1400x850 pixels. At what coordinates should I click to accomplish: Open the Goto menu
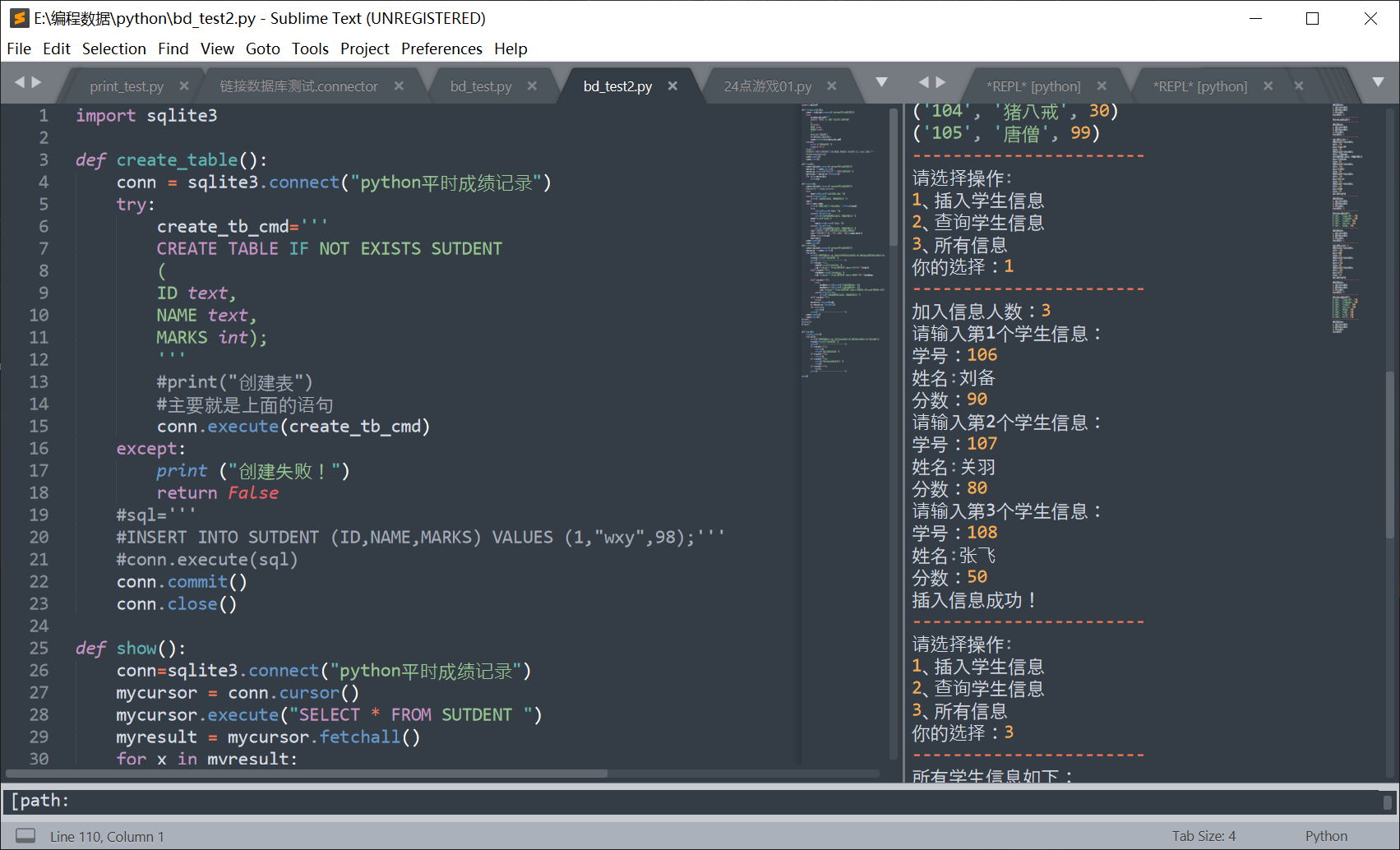pyautogui.click(x=262, y=49)
